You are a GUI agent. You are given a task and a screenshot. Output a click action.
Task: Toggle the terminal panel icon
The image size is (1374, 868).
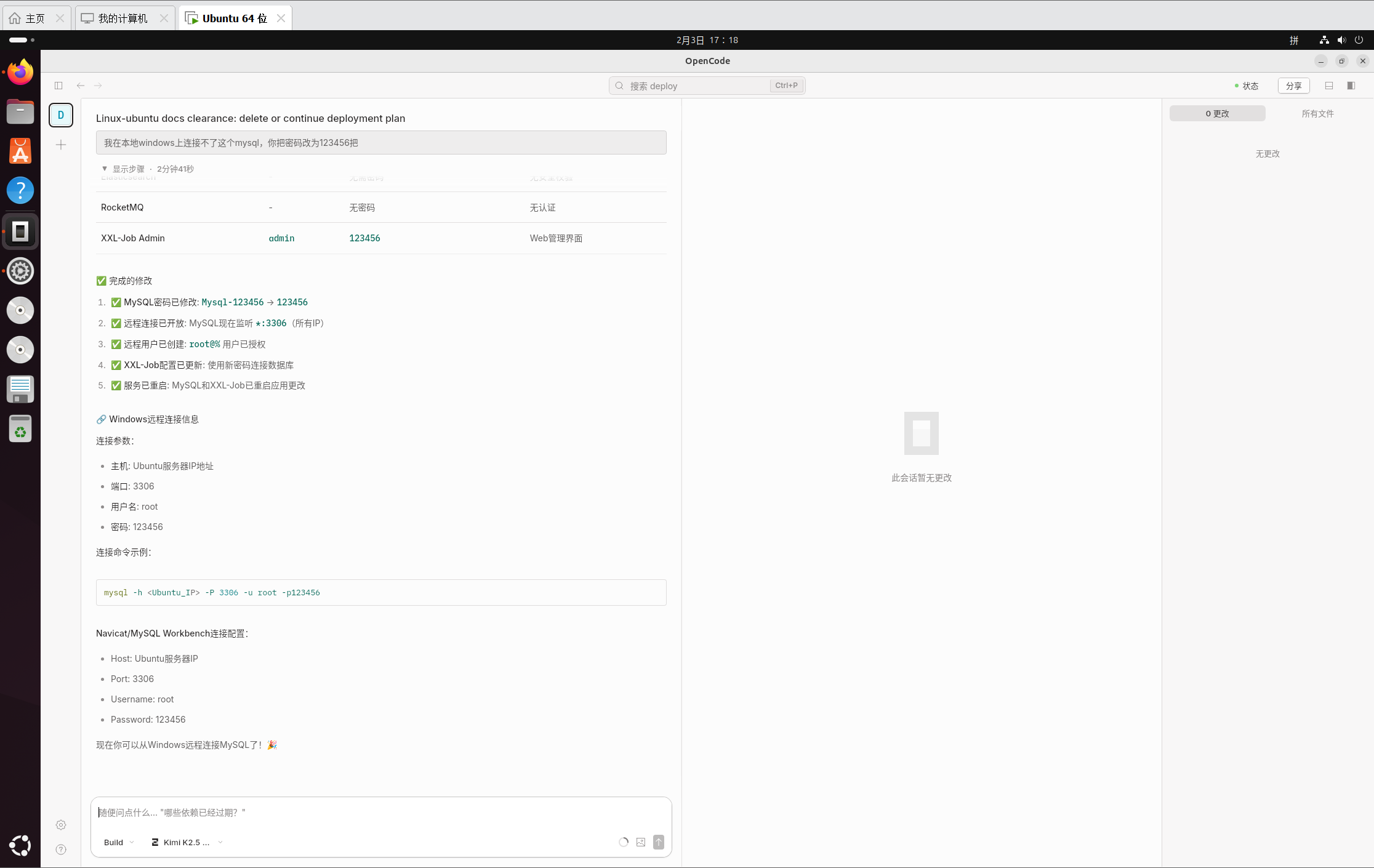pos(1329,86)
